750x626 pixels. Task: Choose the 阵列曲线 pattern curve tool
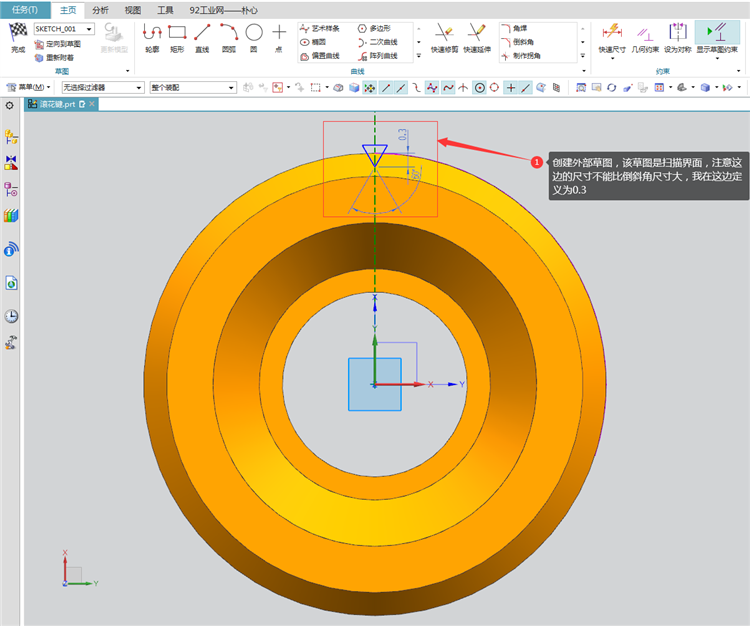pos(377,56)
